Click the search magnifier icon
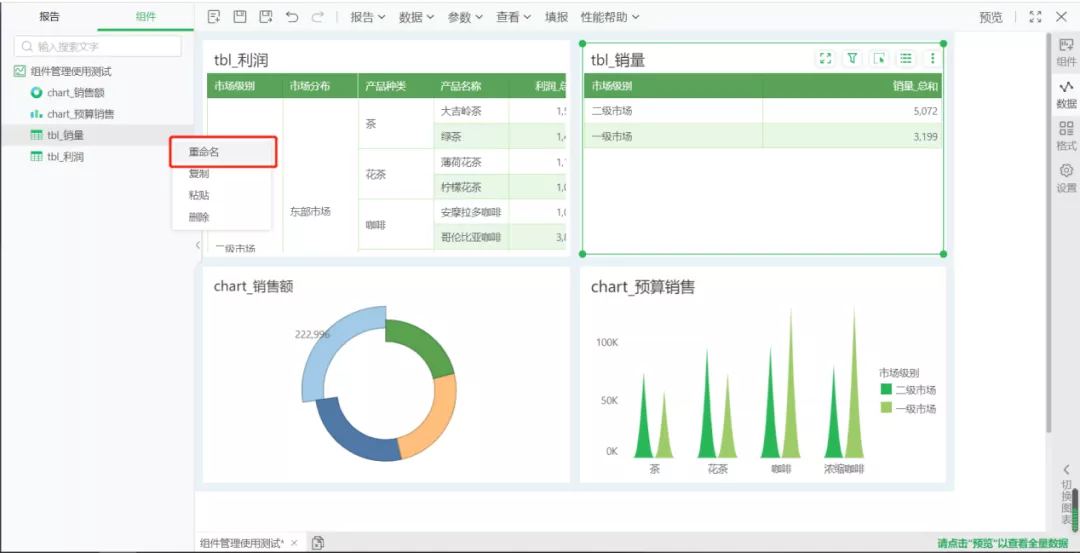The image size is (1080, 553). (28, 47)
